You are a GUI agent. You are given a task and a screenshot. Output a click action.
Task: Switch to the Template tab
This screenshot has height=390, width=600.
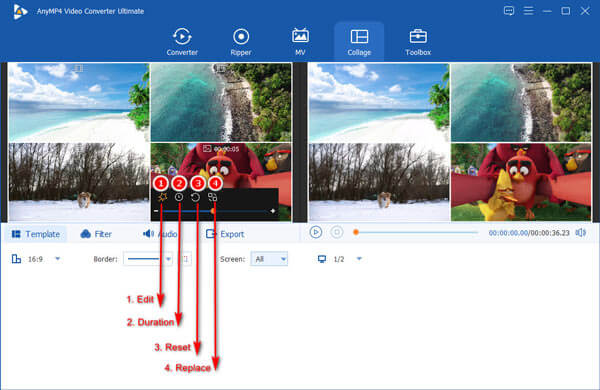click(36, 234)
